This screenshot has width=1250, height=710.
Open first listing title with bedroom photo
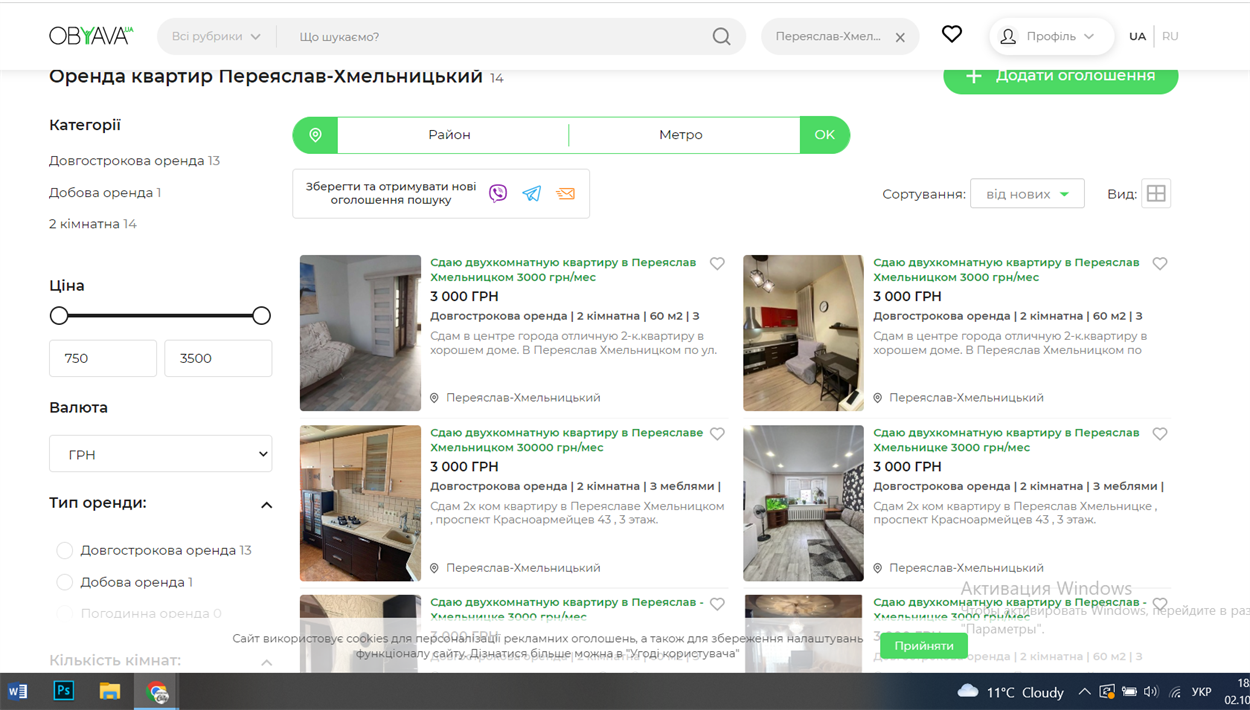(563, 270)
